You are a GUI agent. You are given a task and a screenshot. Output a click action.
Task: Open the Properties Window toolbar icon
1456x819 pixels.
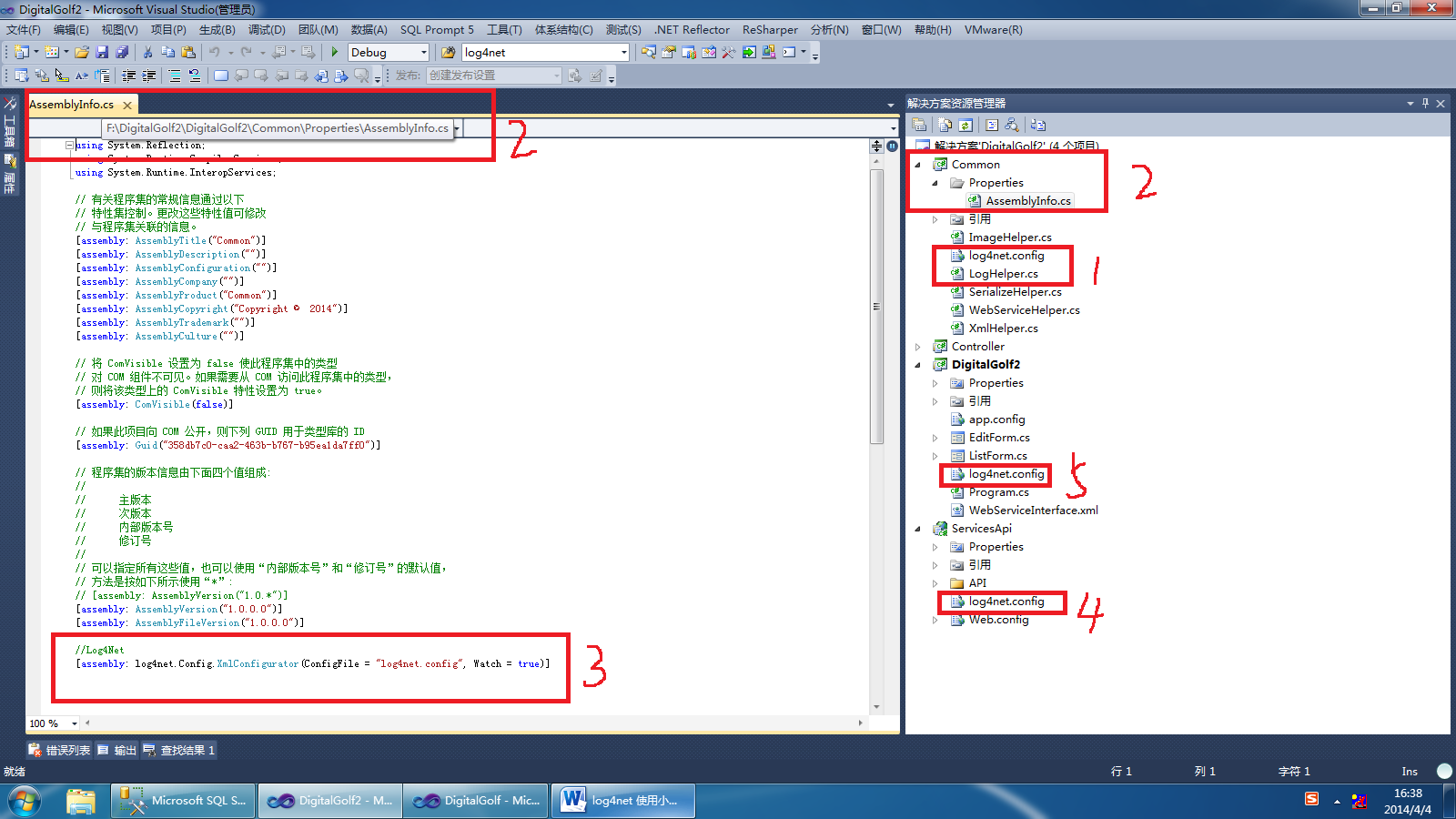point(668,52)
